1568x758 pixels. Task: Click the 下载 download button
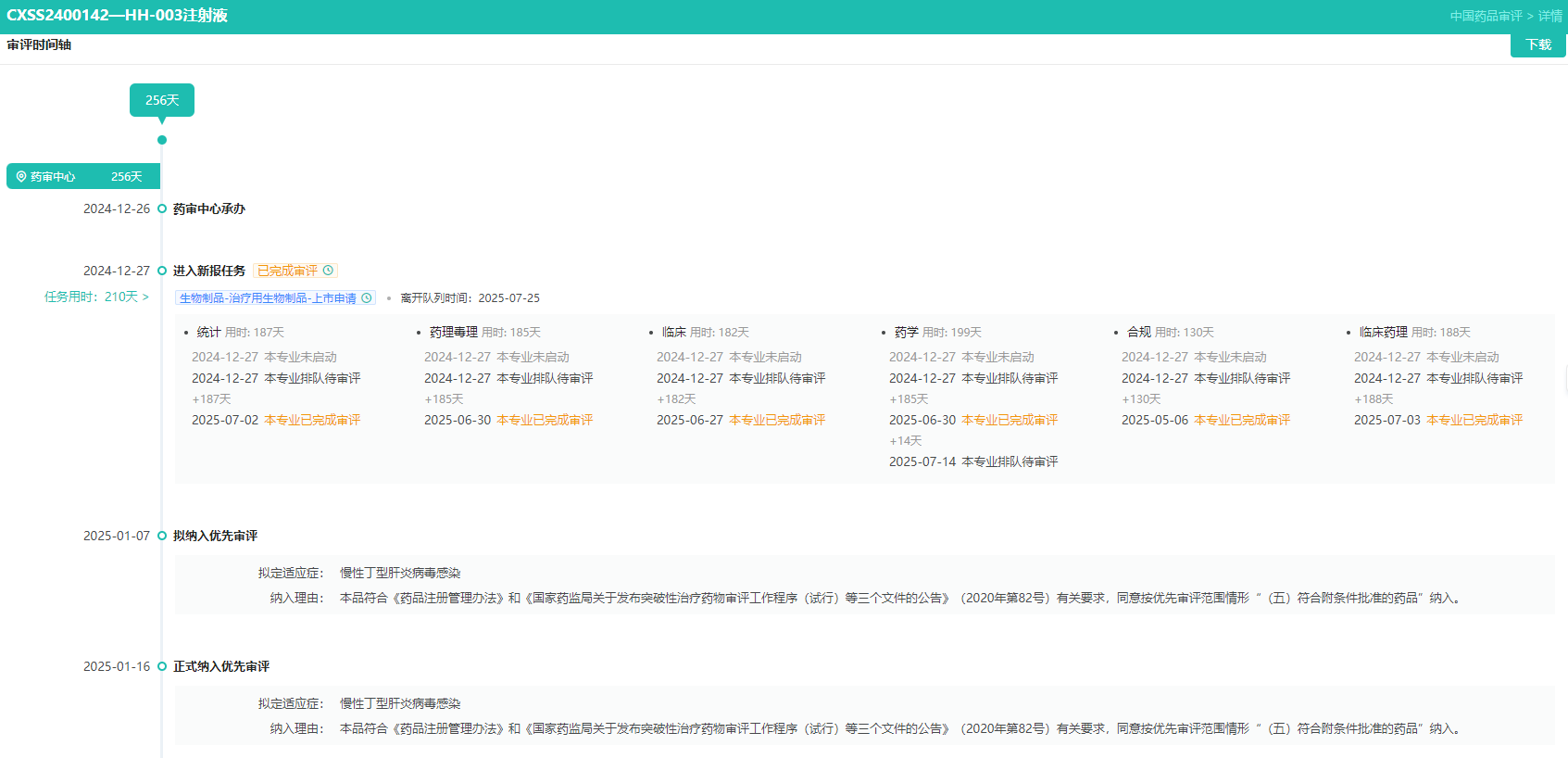(x=1537, y=44)
